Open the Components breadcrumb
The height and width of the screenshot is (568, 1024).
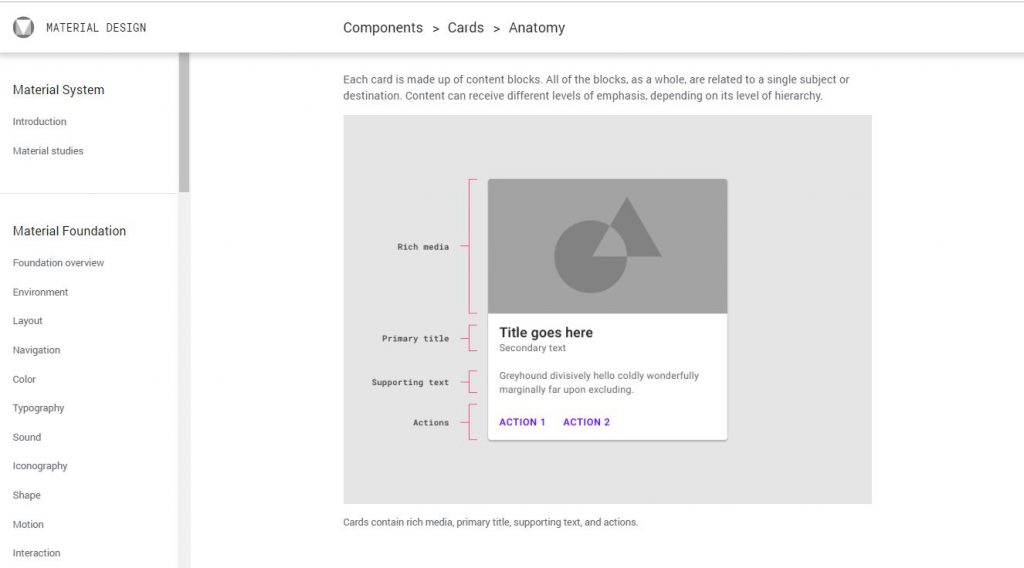click(x=383, y=27)
